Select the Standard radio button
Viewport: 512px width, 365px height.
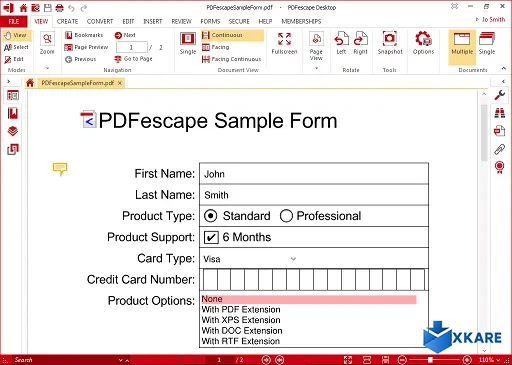click(x=211, y=216)
